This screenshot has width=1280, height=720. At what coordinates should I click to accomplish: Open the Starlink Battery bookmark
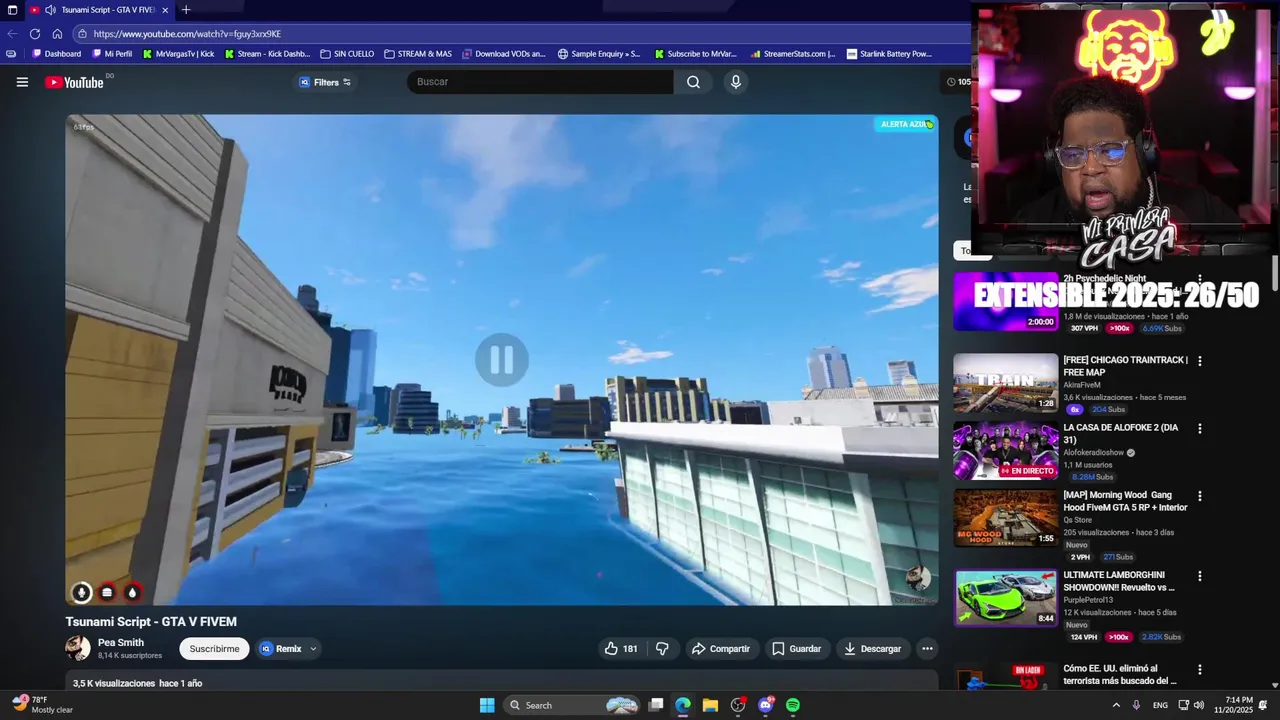coord(889,54)
